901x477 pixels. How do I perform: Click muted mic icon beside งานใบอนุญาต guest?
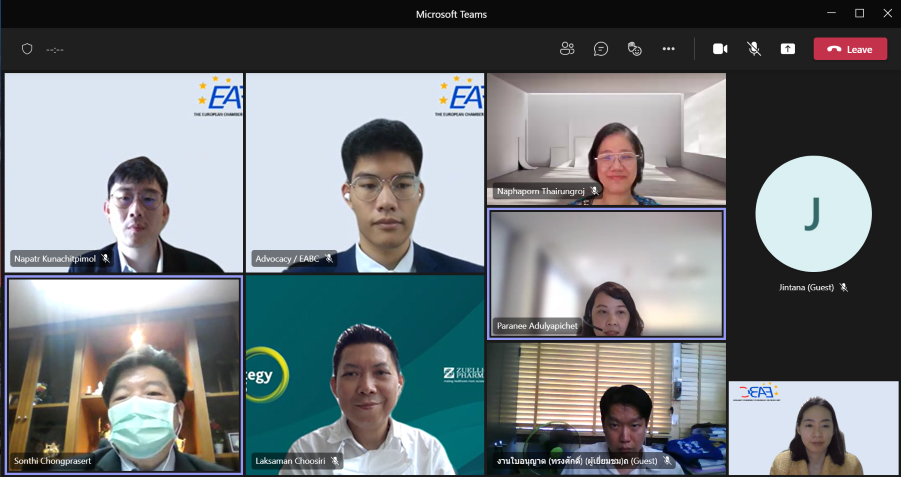coord(667,461)
